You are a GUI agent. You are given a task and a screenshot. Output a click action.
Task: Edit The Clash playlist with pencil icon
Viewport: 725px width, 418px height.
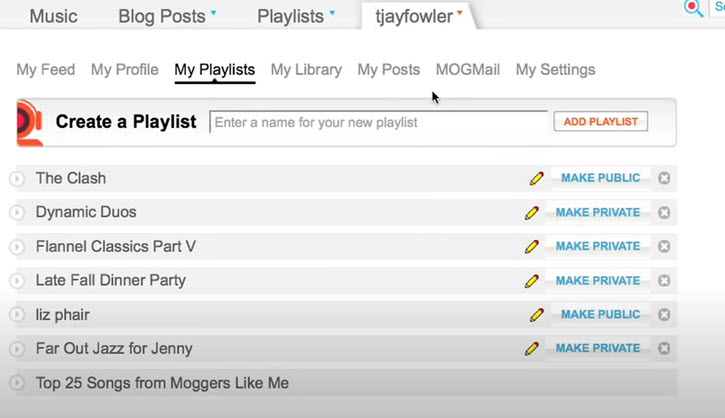pyautogui.click(x=537, y=178)
